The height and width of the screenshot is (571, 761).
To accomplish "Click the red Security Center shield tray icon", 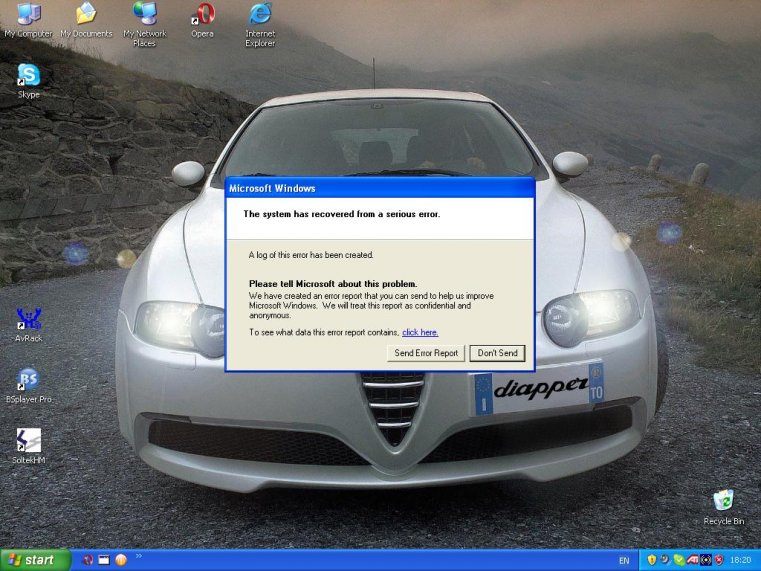I will 718,560.
